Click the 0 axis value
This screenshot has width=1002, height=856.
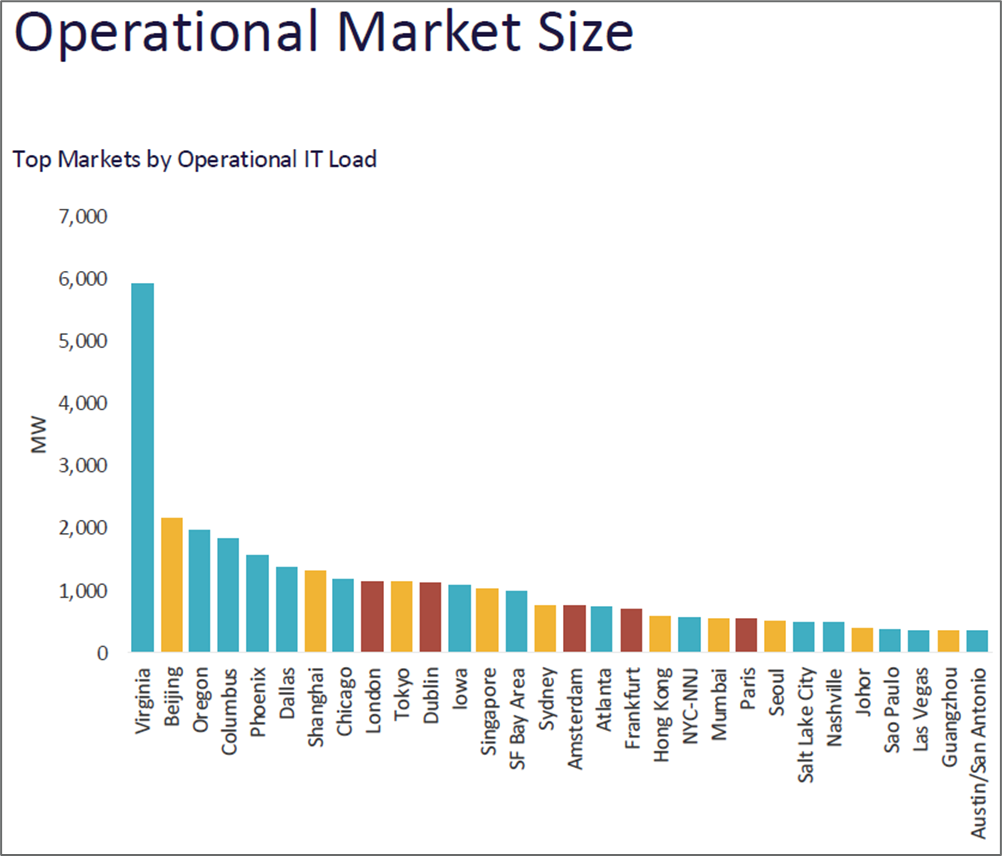[x=104, y=651]
